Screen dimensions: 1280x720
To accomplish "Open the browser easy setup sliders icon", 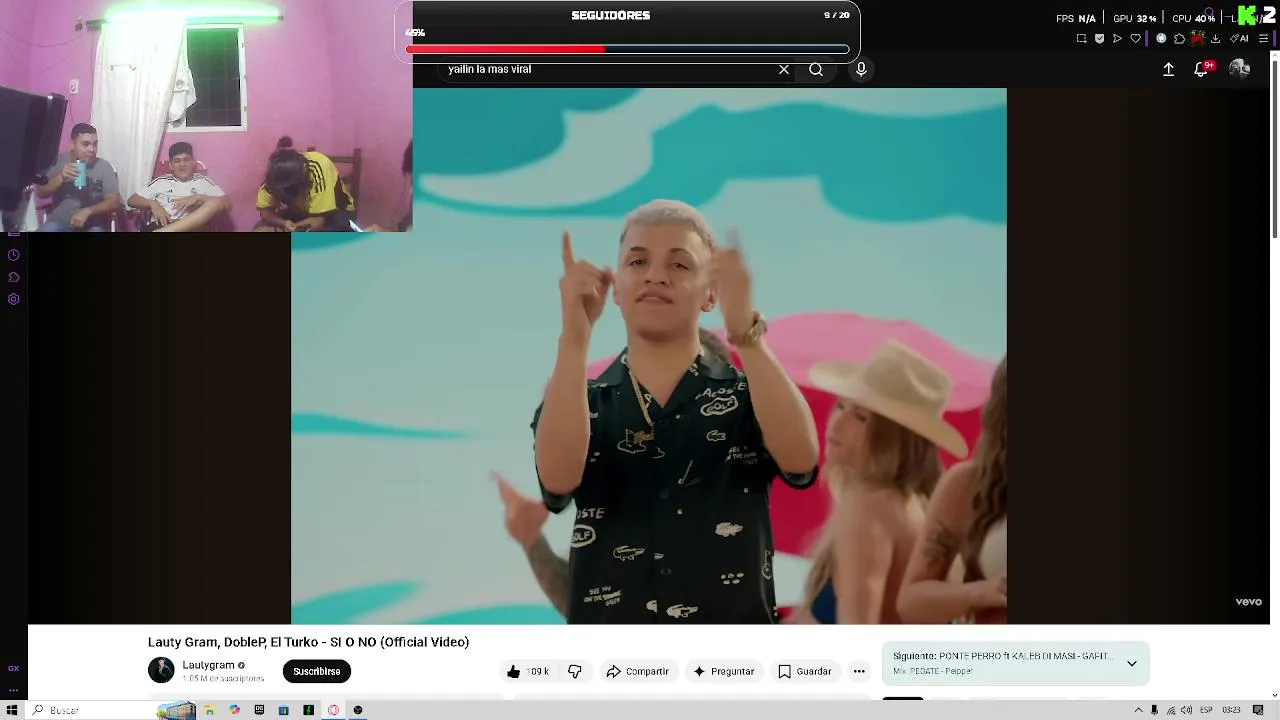I will click(x=1264, y=39).
